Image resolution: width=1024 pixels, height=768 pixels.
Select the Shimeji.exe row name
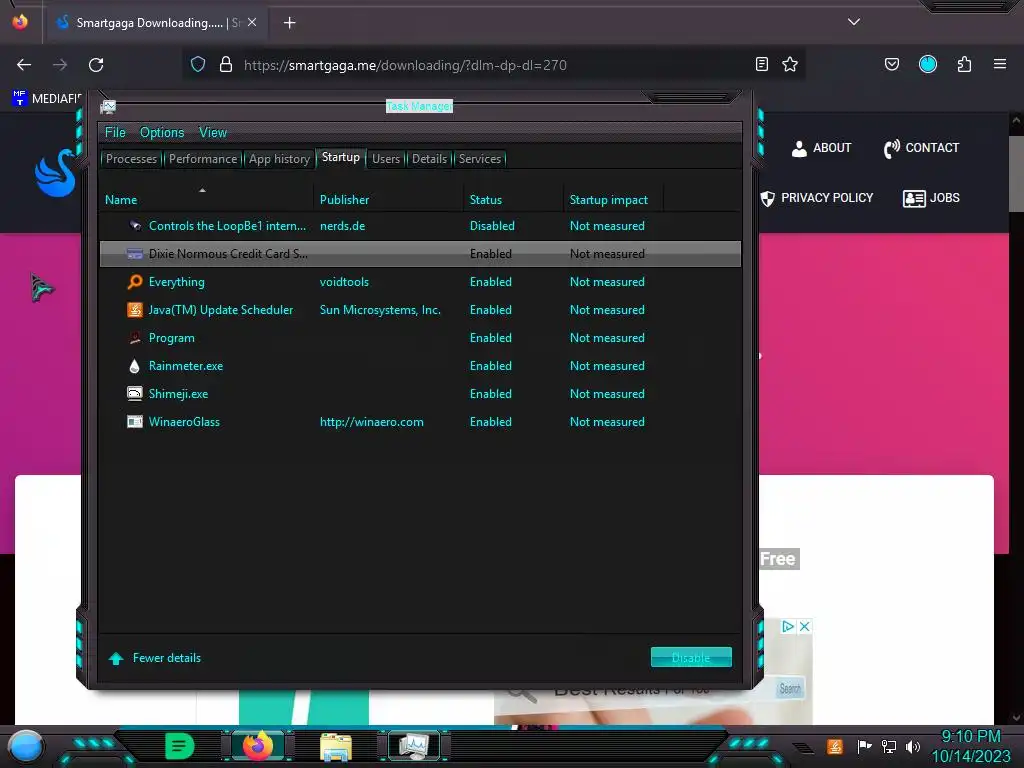point(178,394)
